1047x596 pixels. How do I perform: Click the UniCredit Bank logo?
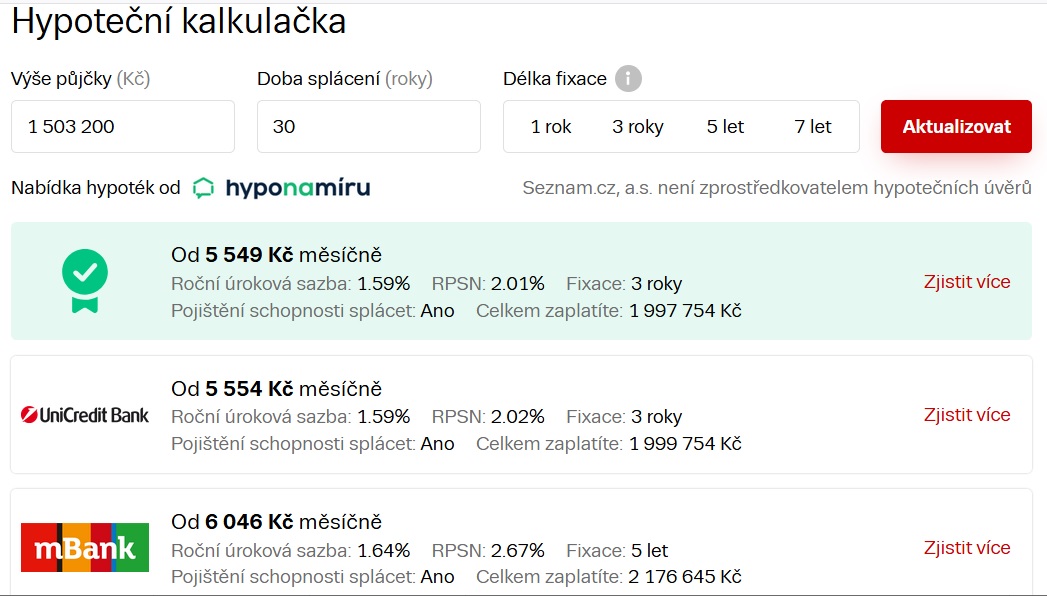click(85, 415)
